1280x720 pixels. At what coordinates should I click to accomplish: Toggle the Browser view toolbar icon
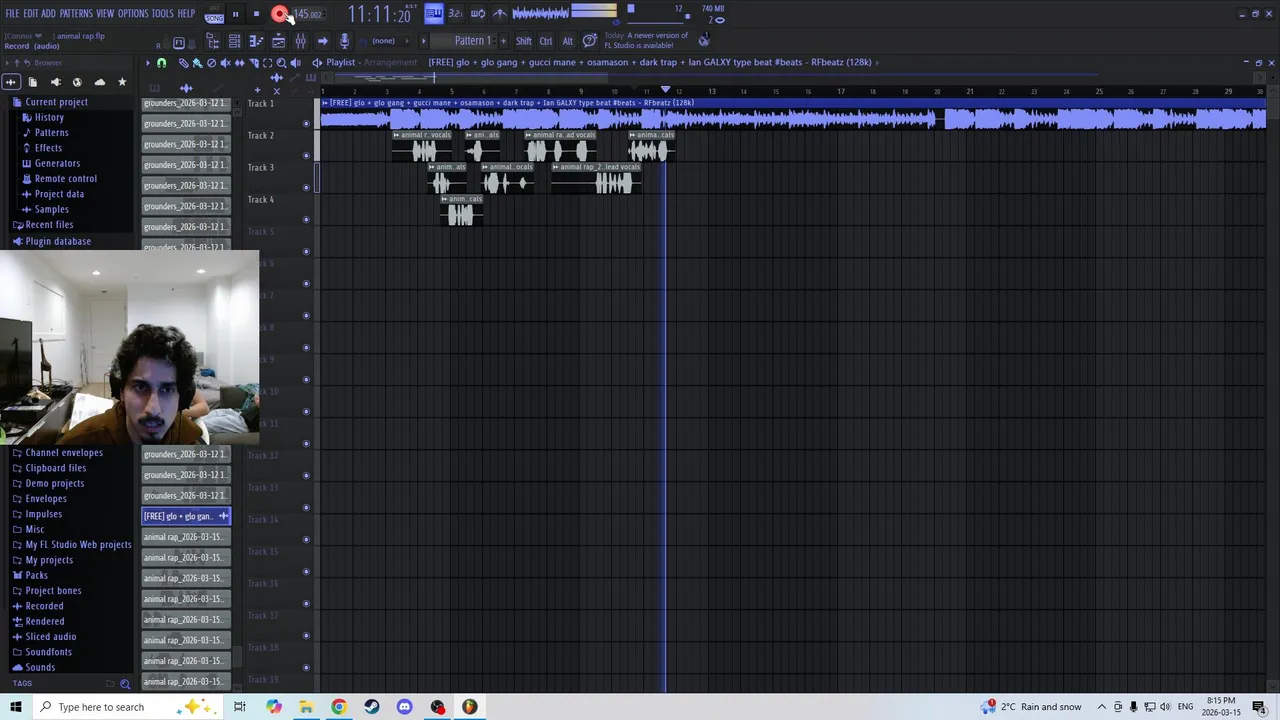point(212,41)
